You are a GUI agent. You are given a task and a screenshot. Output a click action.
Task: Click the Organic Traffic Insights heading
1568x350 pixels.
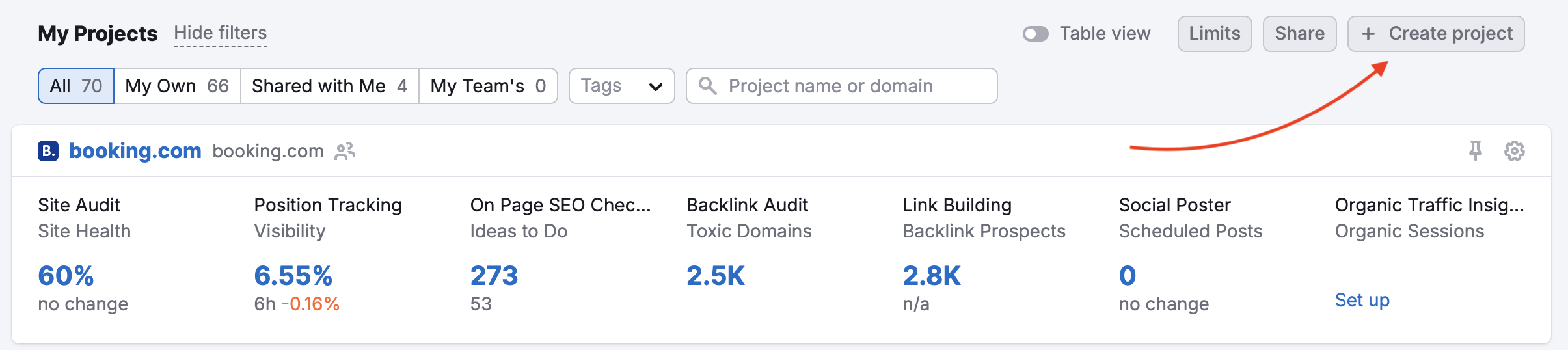(x=1429, y=205)
